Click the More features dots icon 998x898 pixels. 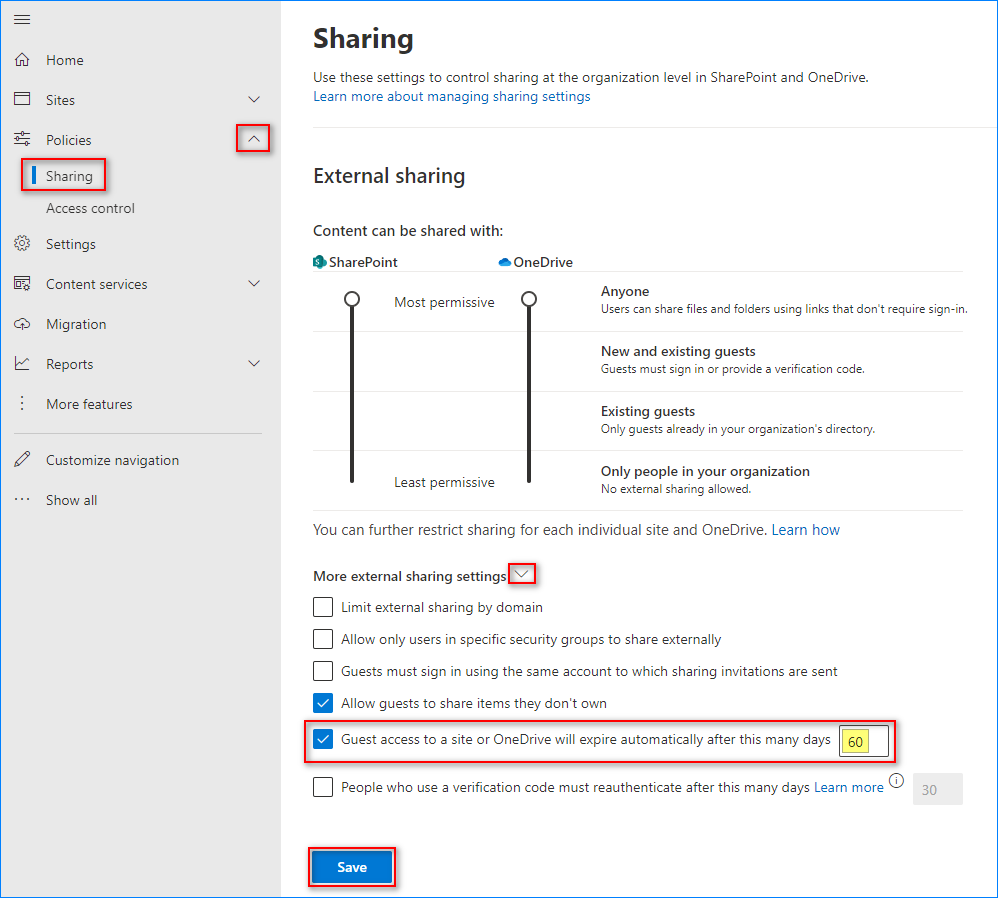(x=22, y=403)
